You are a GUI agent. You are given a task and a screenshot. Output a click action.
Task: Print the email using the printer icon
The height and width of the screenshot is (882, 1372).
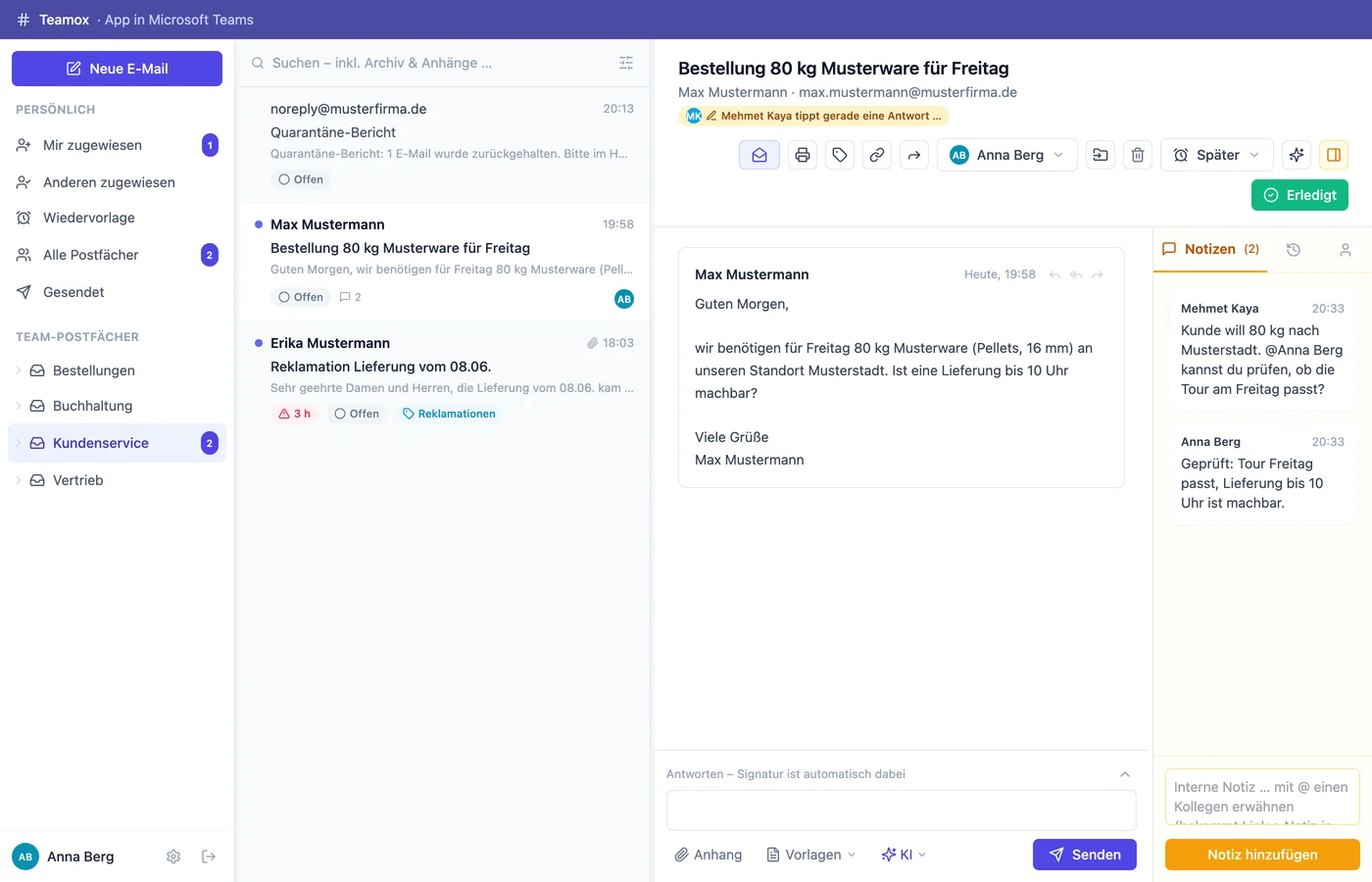(803, 155)
